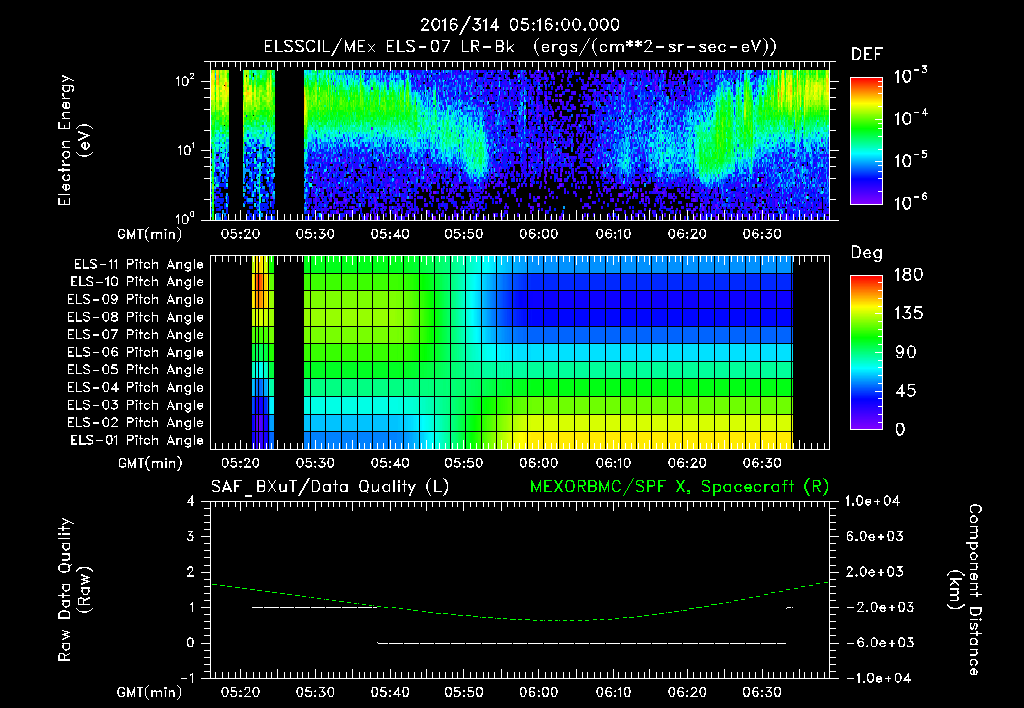Click the 135 degree scale value

(908, 314)
